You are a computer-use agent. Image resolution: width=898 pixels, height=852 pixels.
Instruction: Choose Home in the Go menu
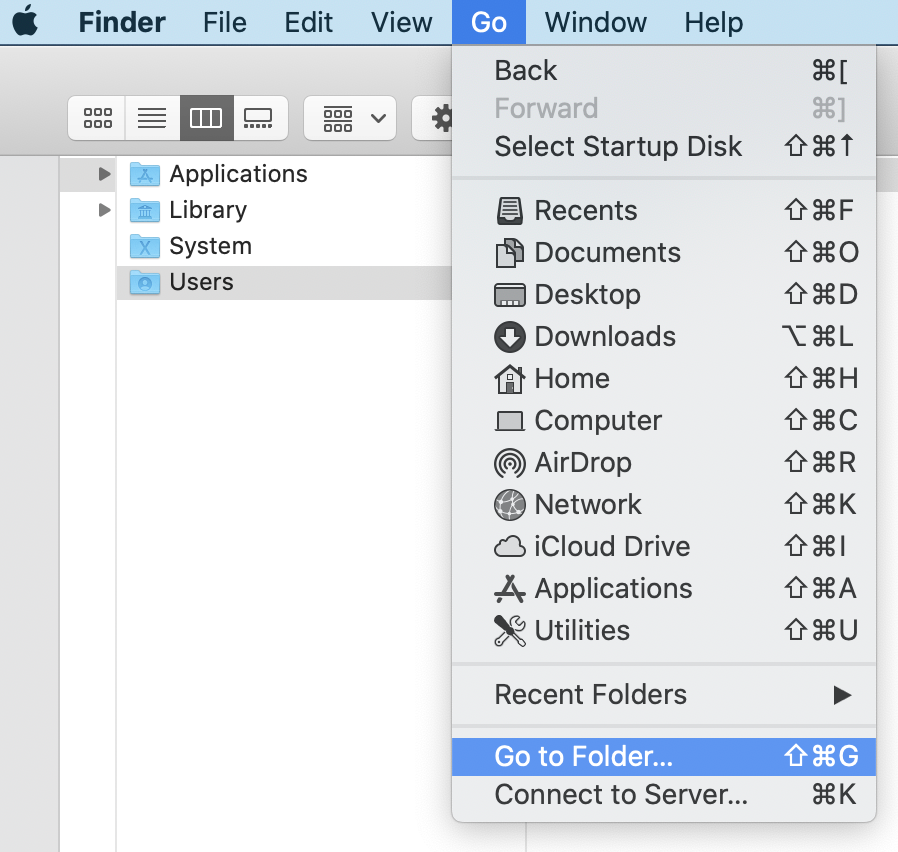click(664, 378)
